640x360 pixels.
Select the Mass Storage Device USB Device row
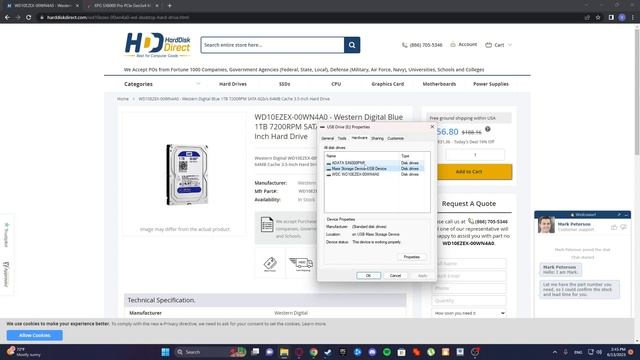[x=374, y=169]
